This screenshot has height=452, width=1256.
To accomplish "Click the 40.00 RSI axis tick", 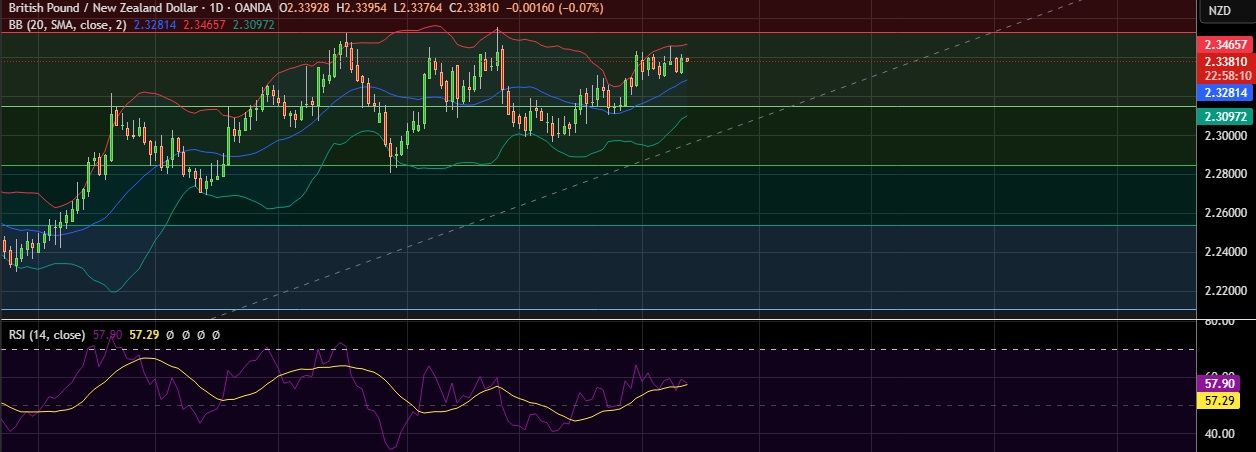I will coord(1218,435).
